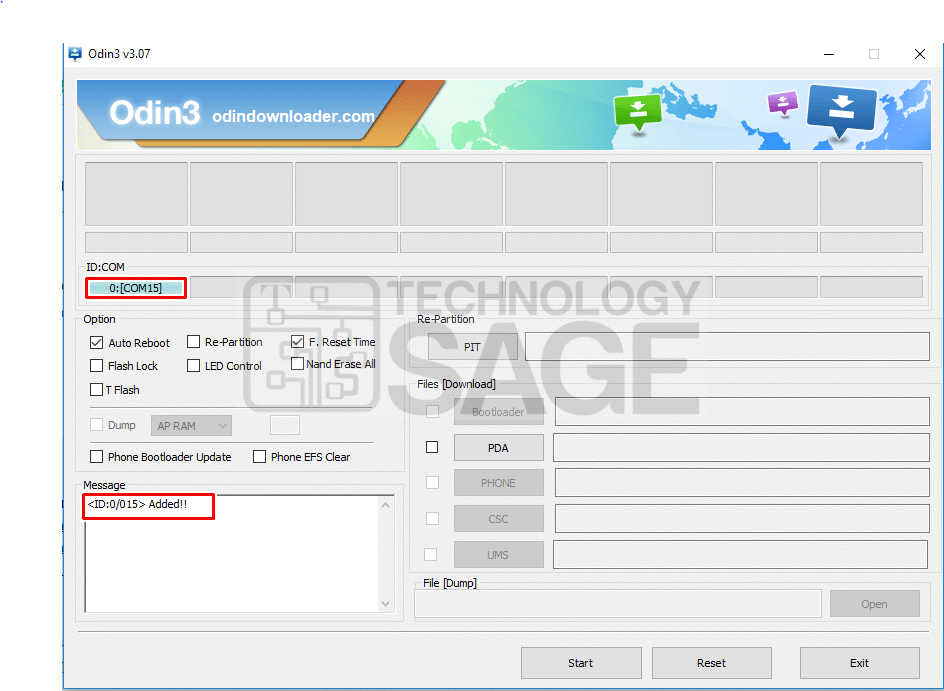This screenshot has width=944, height=691.
Task: Close the Odin3 window
Action: point(919,54)
